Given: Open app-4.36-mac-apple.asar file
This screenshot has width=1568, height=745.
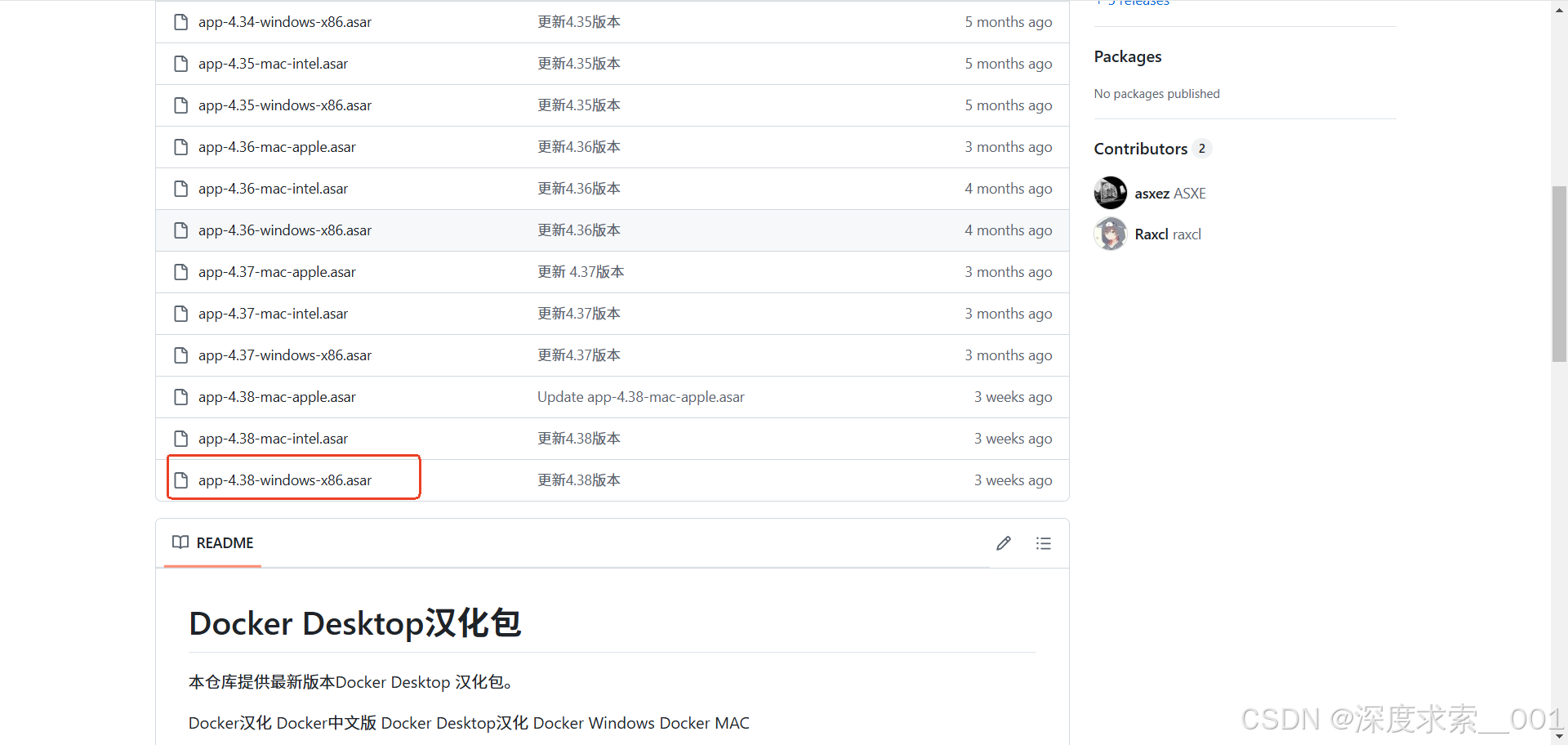Looking at the screenshot, I should 277,147.
